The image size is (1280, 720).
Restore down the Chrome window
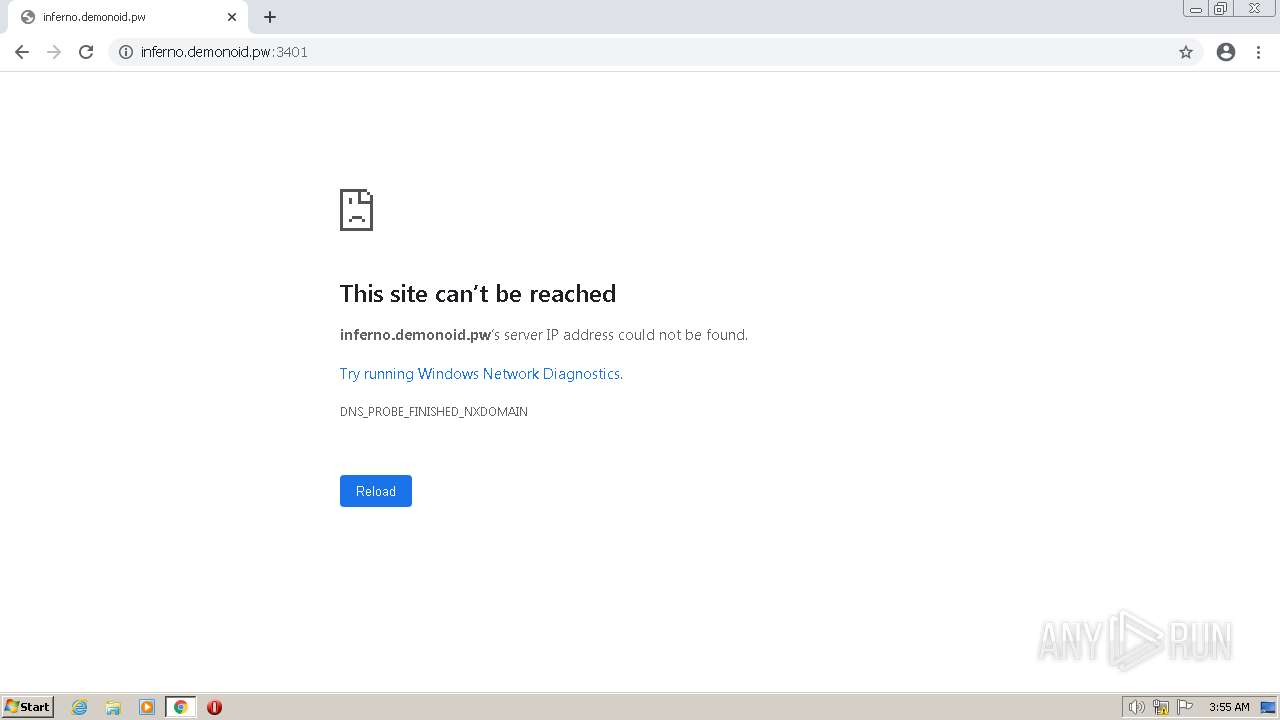(x=1221, y=9)
